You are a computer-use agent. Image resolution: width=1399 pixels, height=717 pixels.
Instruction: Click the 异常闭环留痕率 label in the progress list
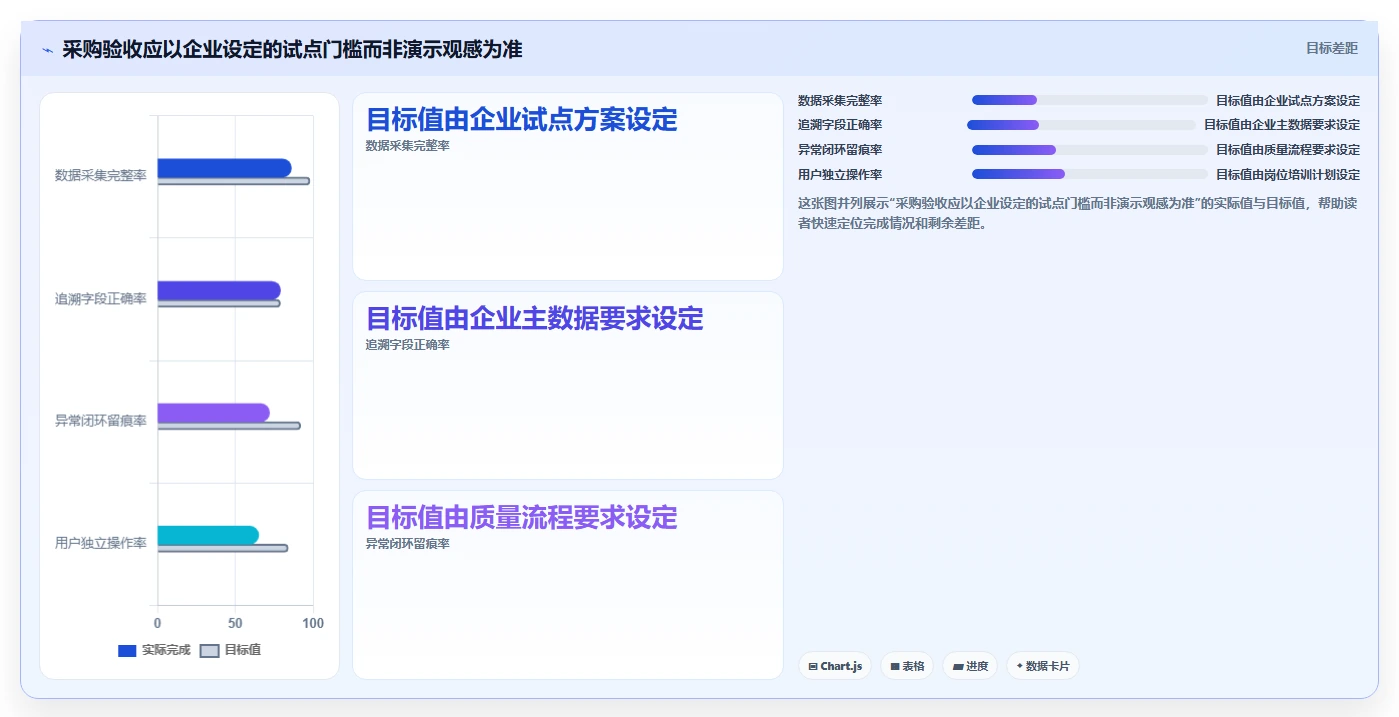pyautogui.click(x=840, y=150)
